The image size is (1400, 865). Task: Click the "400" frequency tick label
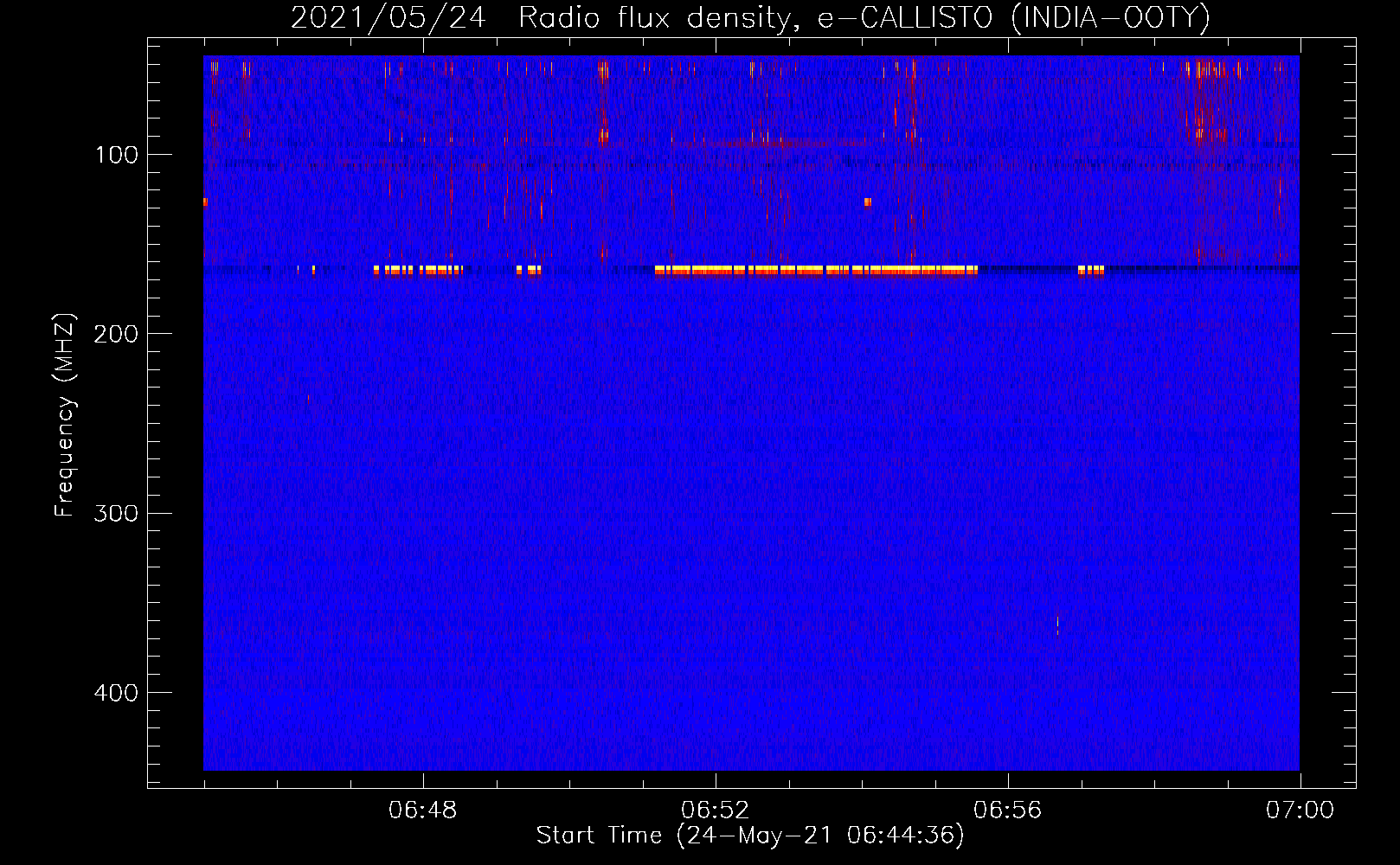[116, 692]
